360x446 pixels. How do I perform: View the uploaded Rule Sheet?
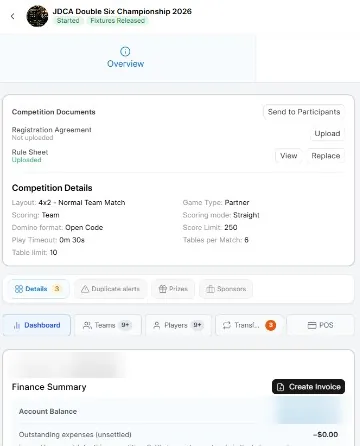tap(288, 156)
